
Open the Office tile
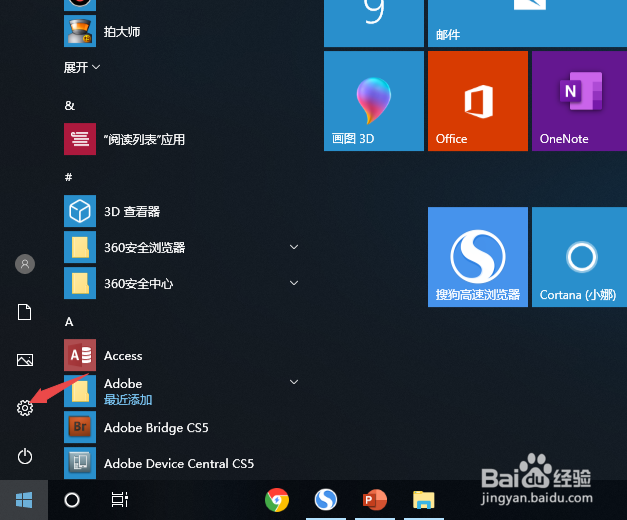(x=478, y=101)
